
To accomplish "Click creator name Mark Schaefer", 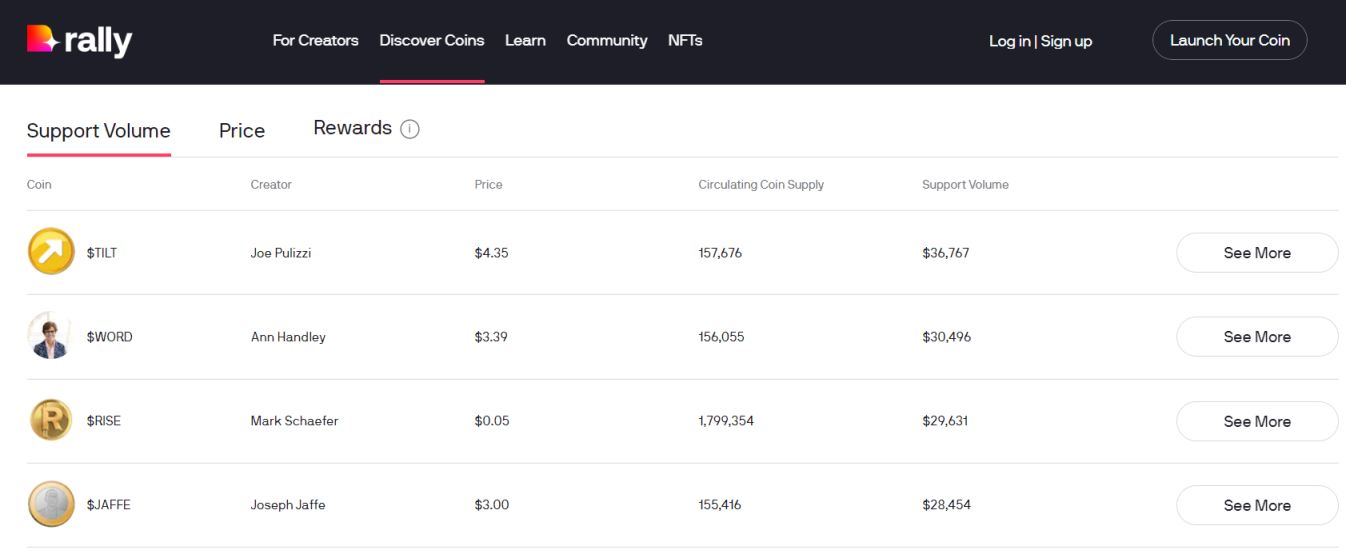I will (x=294, y=421).
